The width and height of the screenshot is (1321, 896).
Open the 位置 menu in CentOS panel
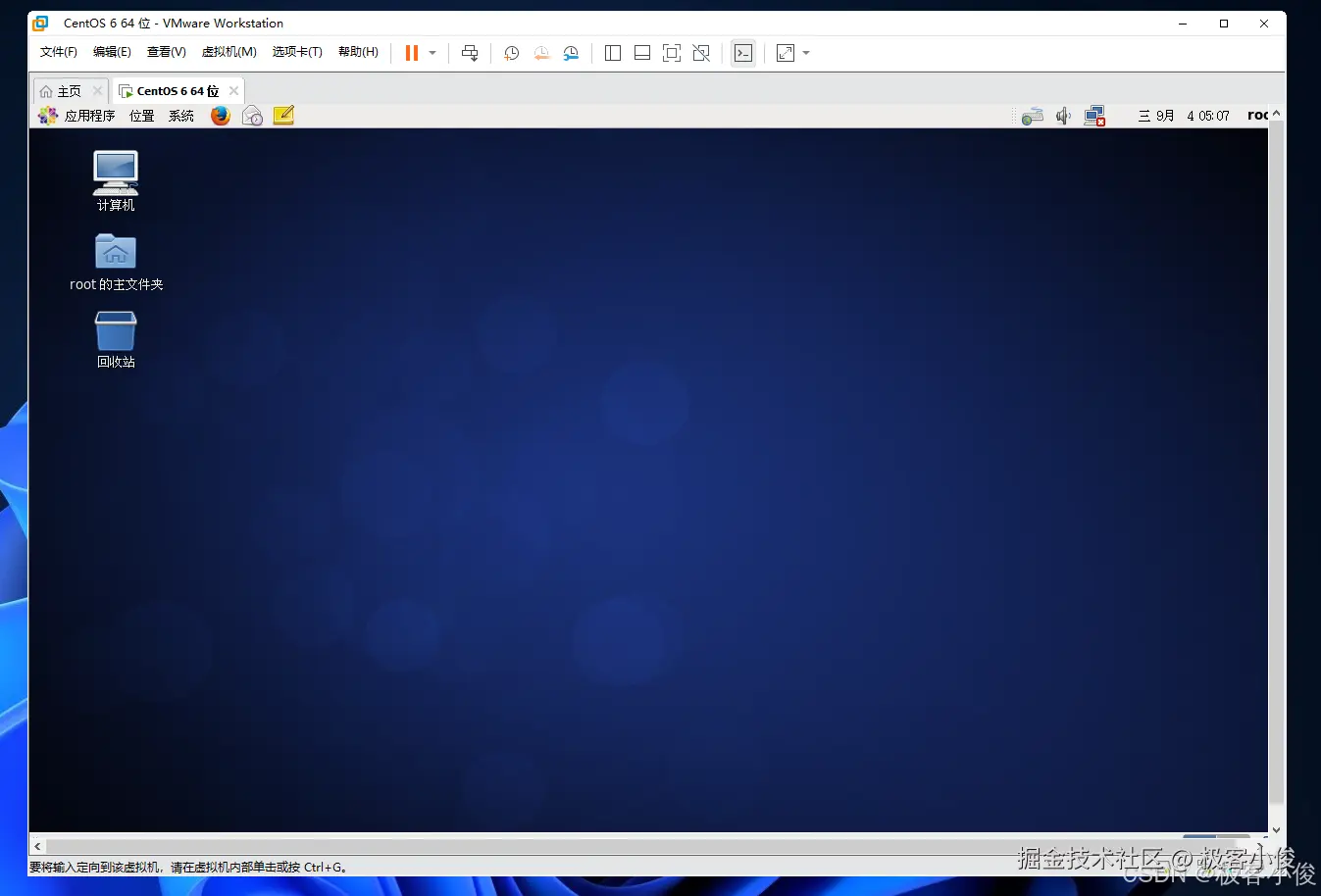(x=142, y=116)
